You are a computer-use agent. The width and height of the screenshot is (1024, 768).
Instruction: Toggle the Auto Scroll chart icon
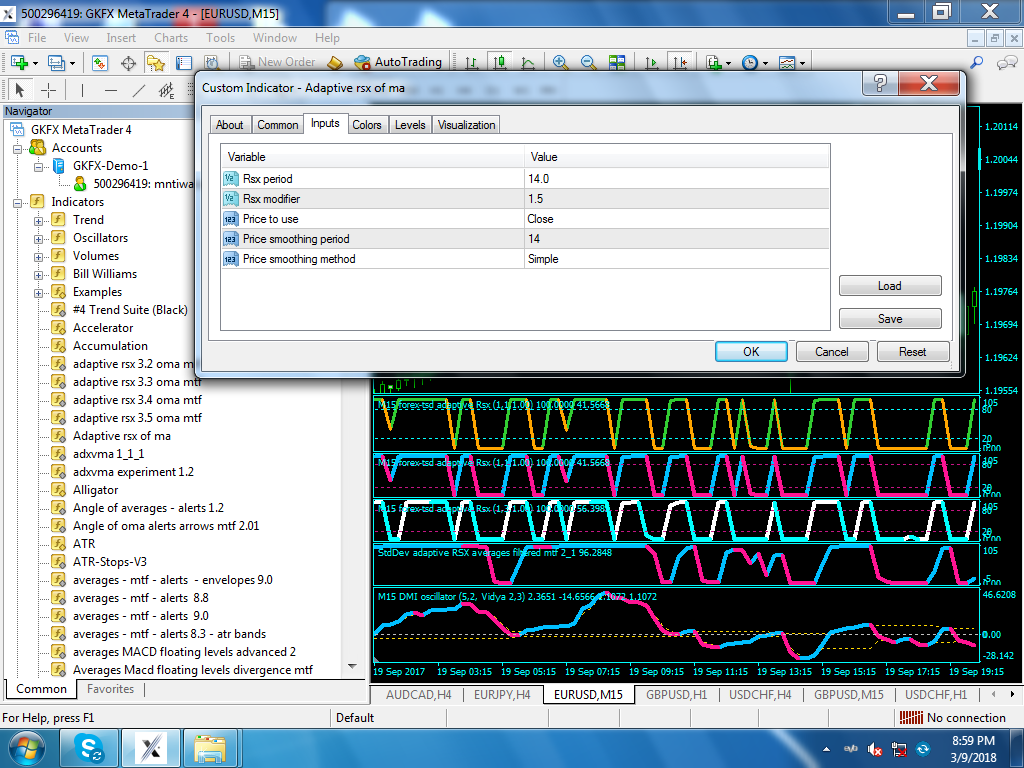click(x=652, y=62)
